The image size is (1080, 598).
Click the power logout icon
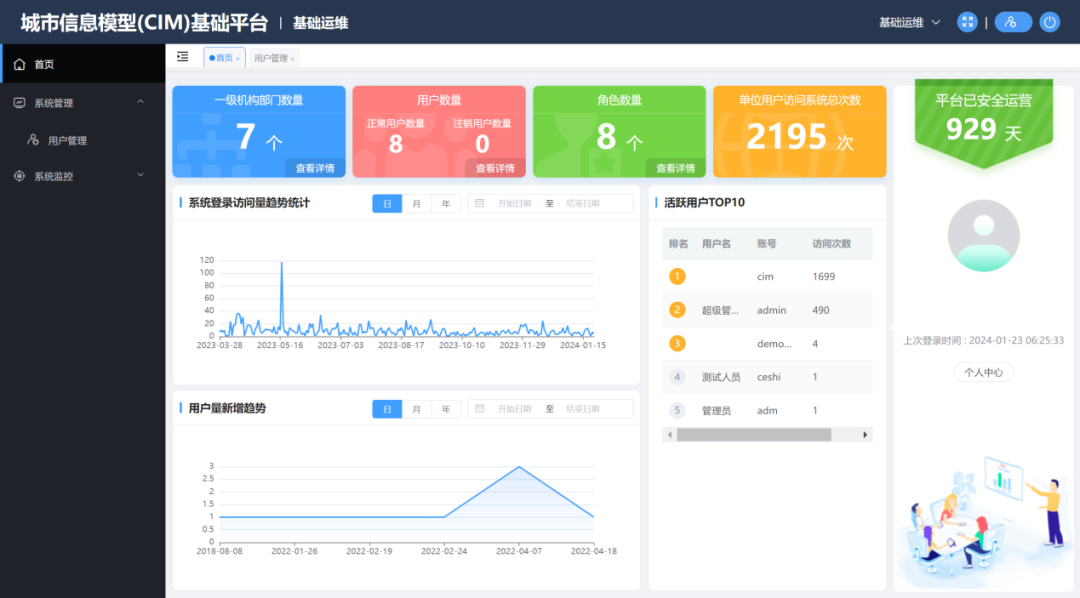[1049, 22]
